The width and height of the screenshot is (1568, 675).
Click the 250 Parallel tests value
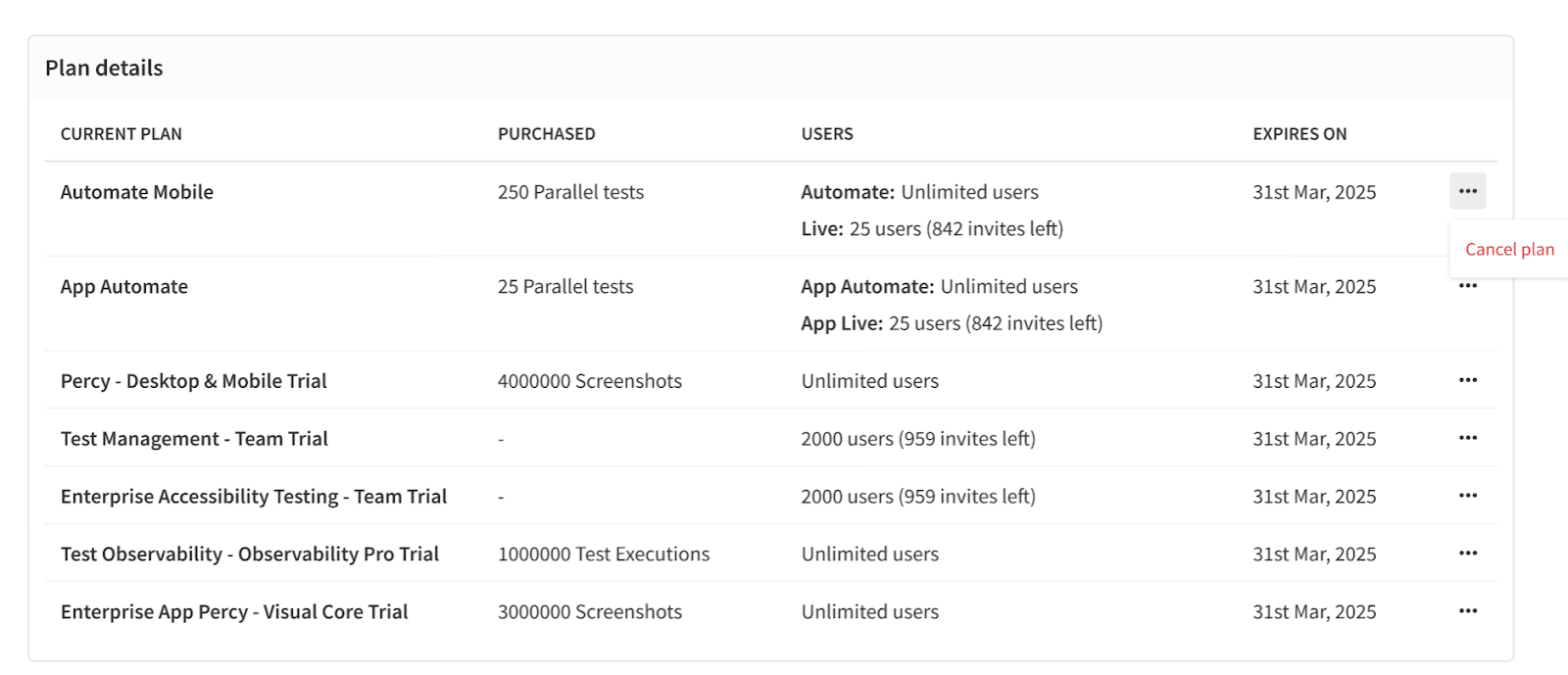click(x=570, y=192)
